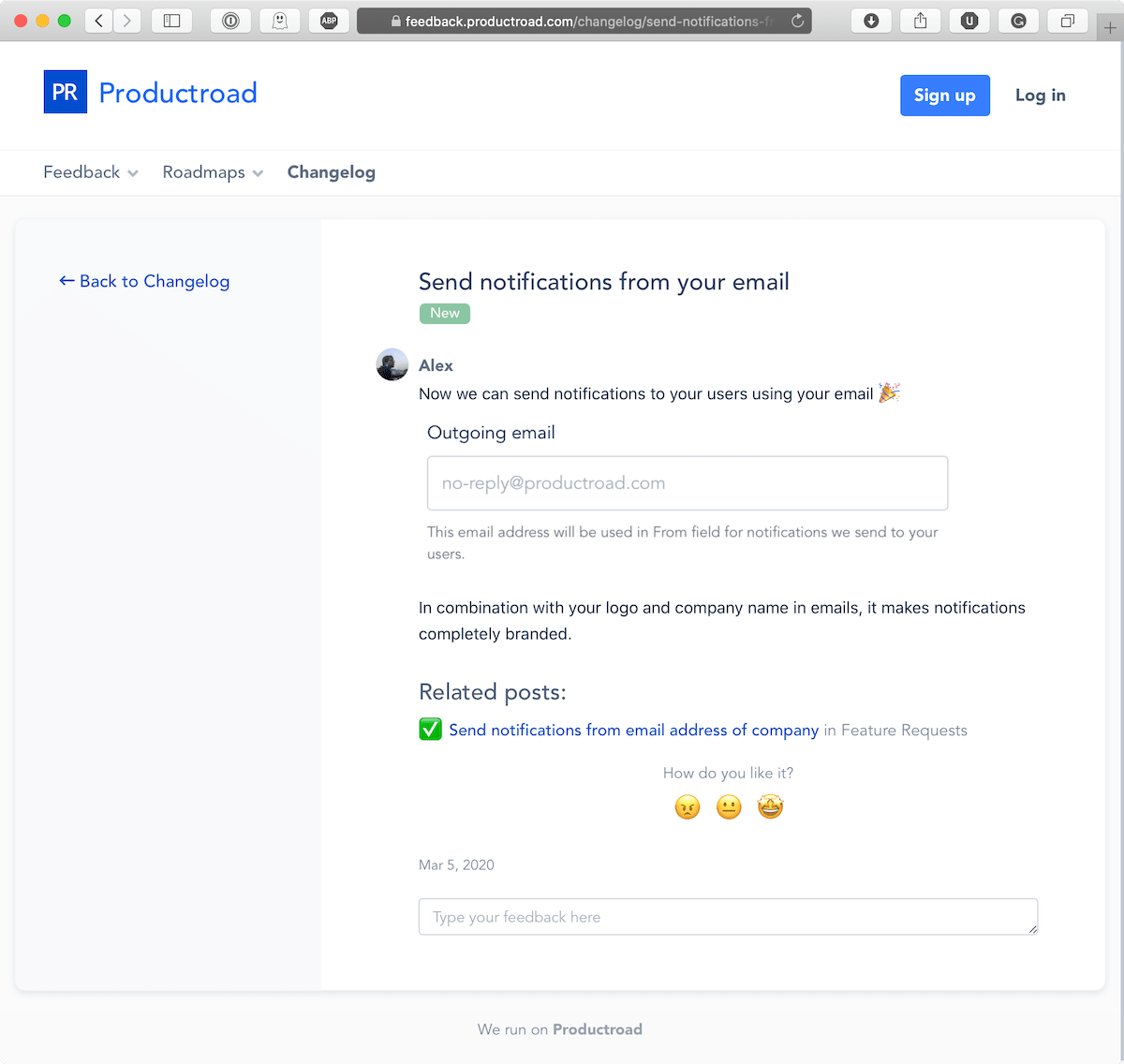Open a new tab with plus button
Viewport: 1124px width, 1064px height.
(x=1110, y=28)
